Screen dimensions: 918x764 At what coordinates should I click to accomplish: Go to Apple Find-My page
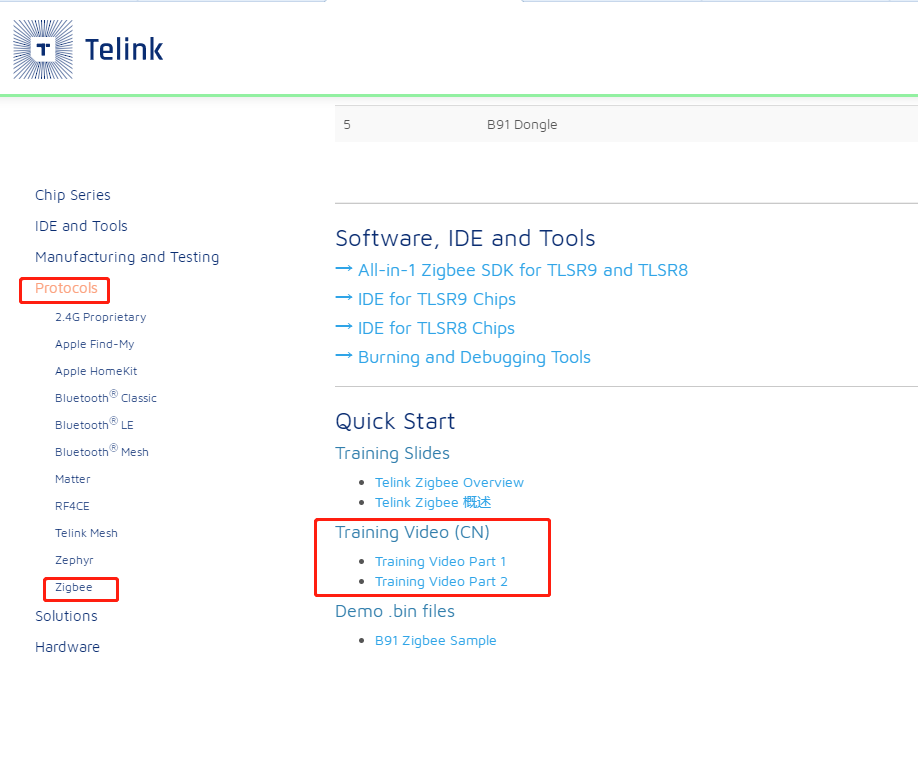[x=94, y=344]
